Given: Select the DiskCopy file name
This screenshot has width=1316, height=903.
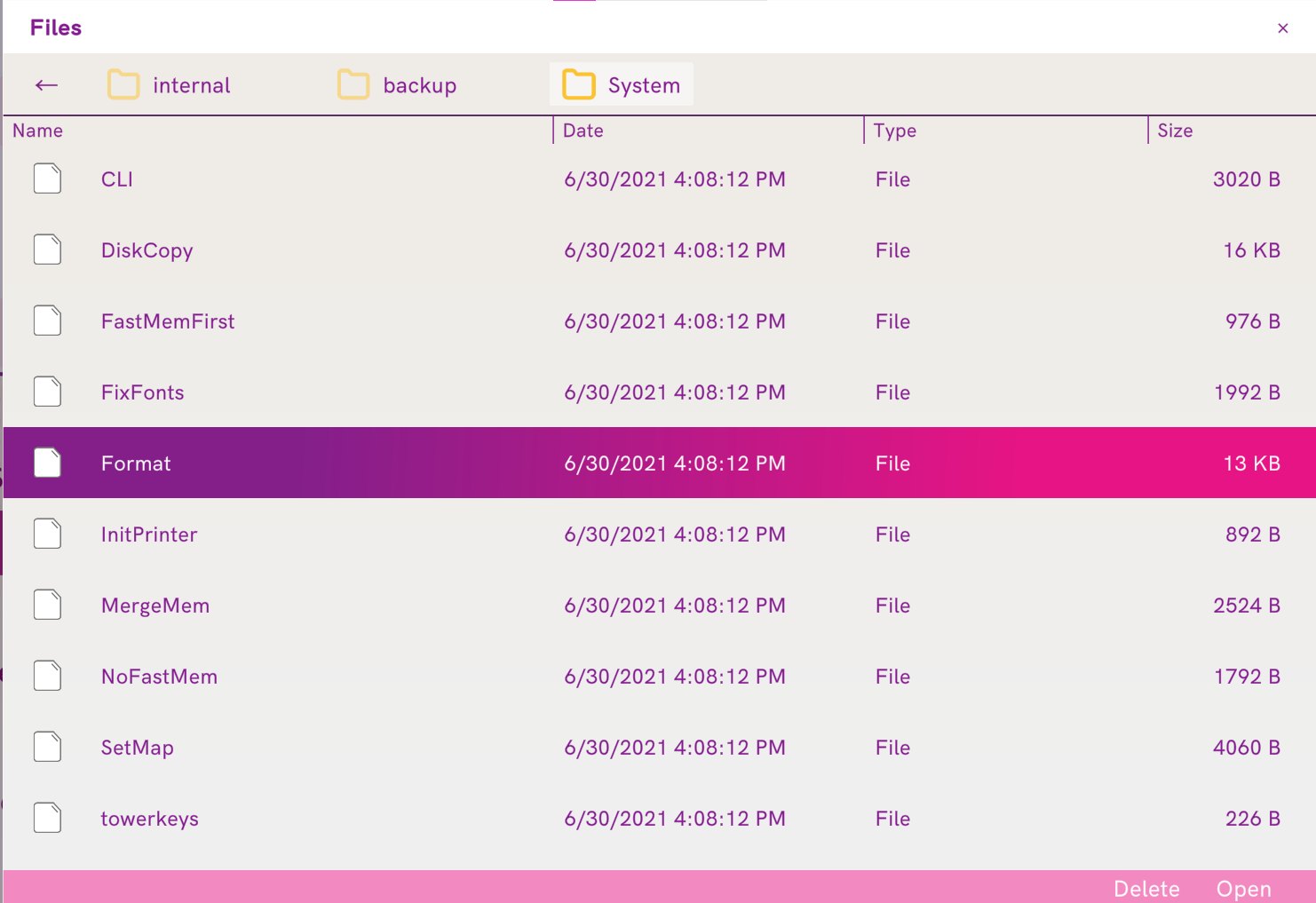Looking at the screenshot, I should 147,250.
